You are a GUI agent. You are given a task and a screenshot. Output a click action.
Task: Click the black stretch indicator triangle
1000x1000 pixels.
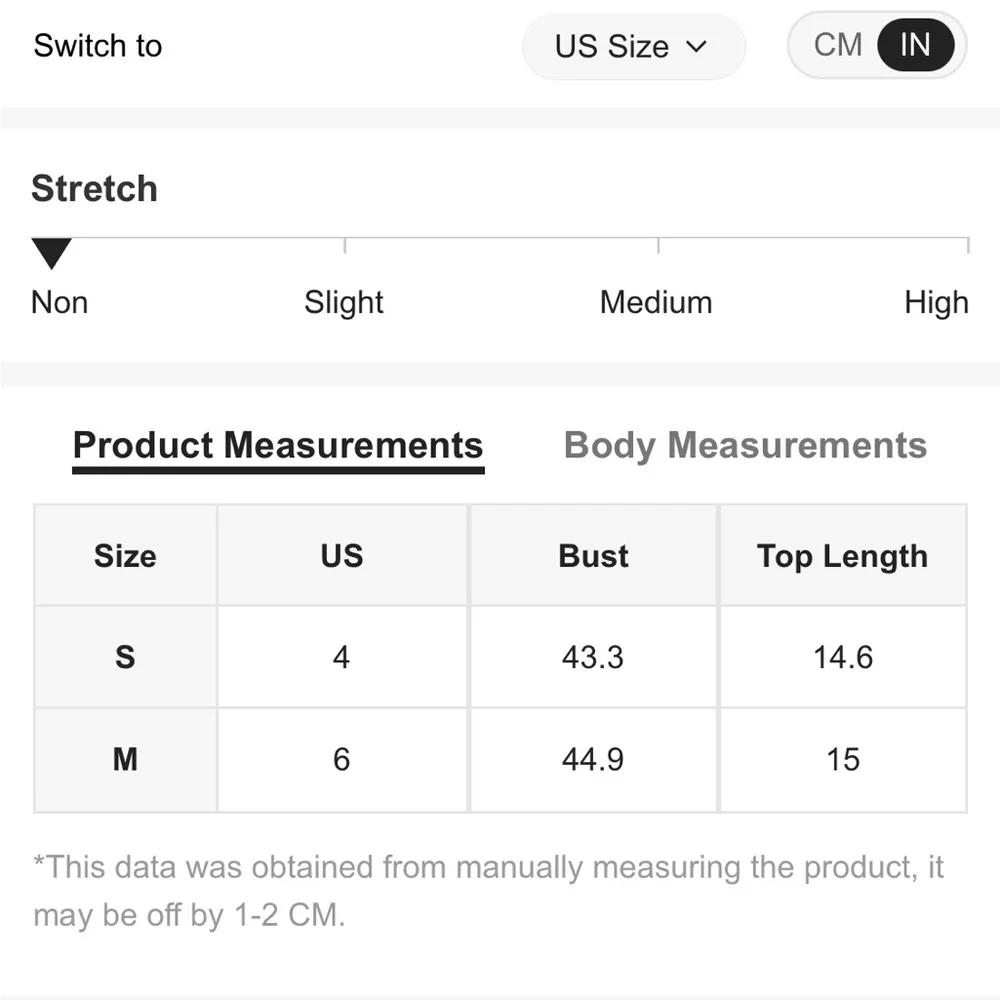point(51,253)
